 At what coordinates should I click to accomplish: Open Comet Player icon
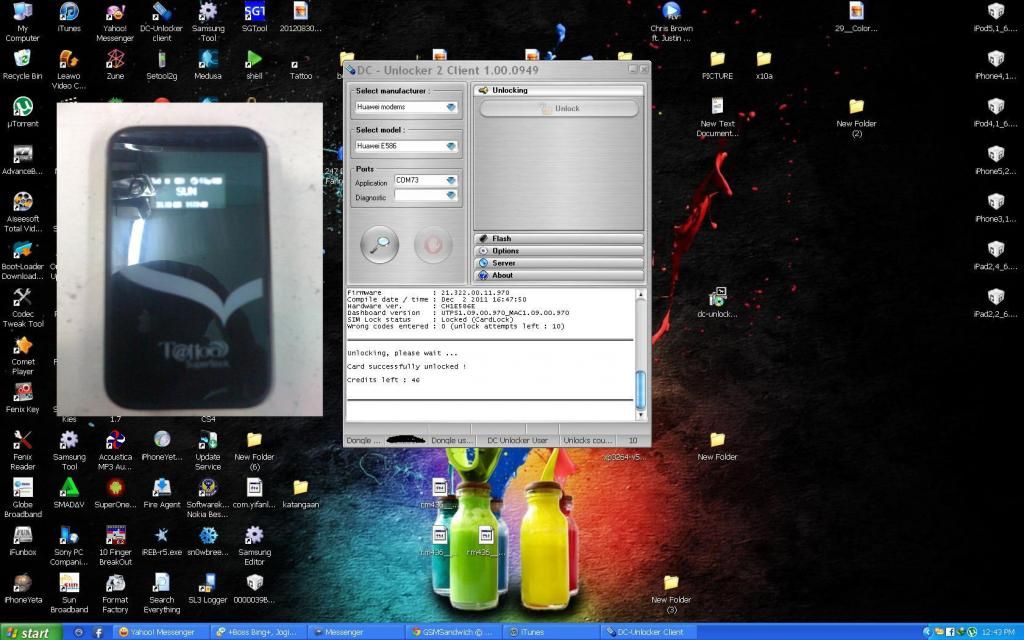22,356
